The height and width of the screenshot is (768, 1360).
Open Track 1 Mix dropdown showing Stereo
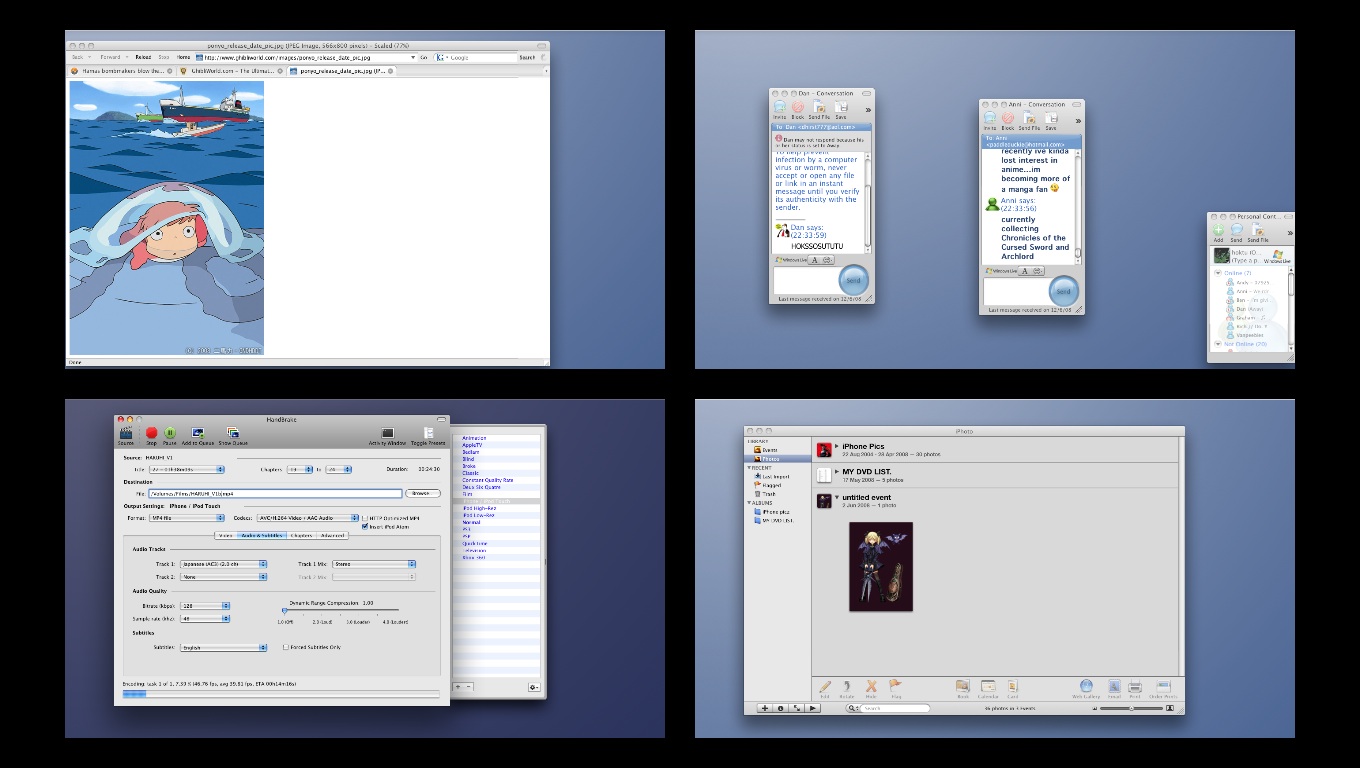point(375,564)
